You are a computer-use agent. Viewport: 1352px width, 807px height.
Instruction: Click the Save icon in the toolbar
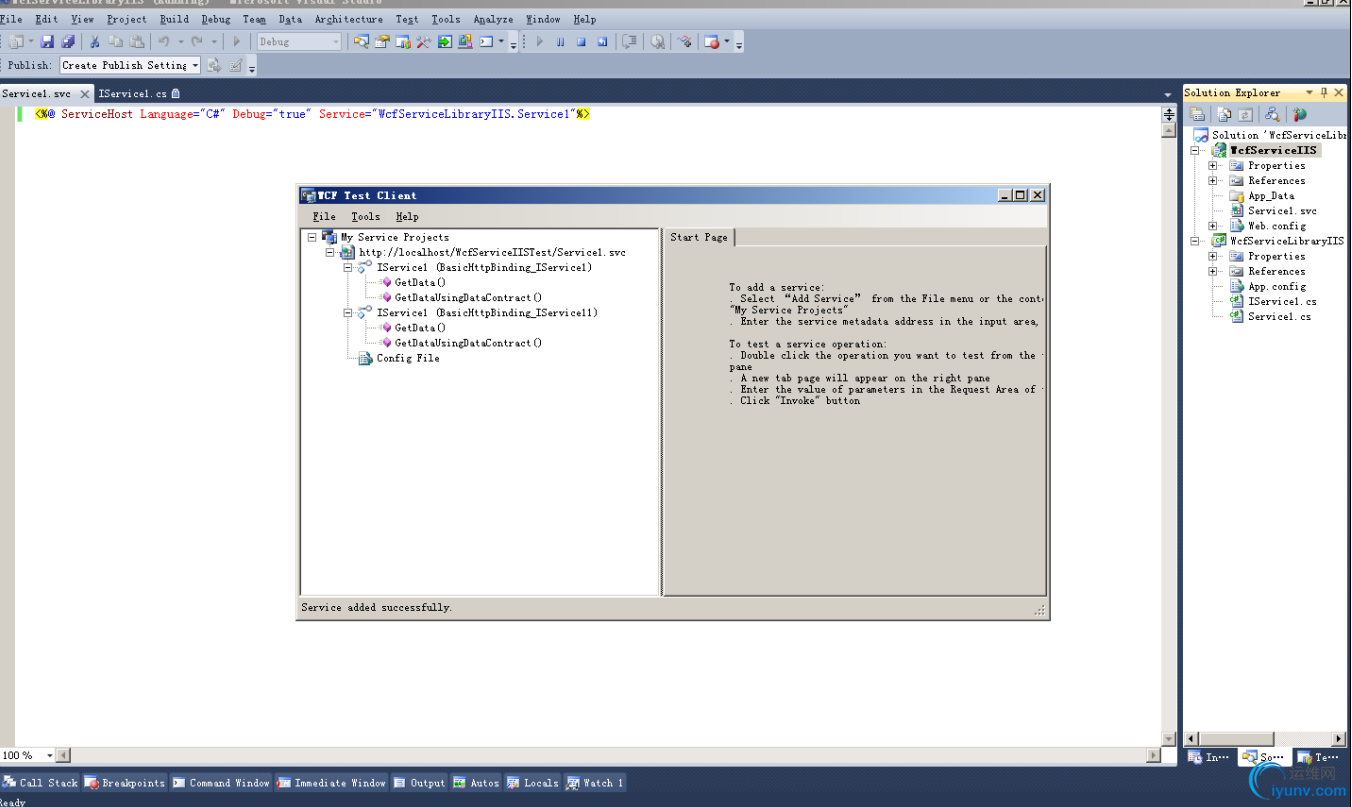pos(47,42)
